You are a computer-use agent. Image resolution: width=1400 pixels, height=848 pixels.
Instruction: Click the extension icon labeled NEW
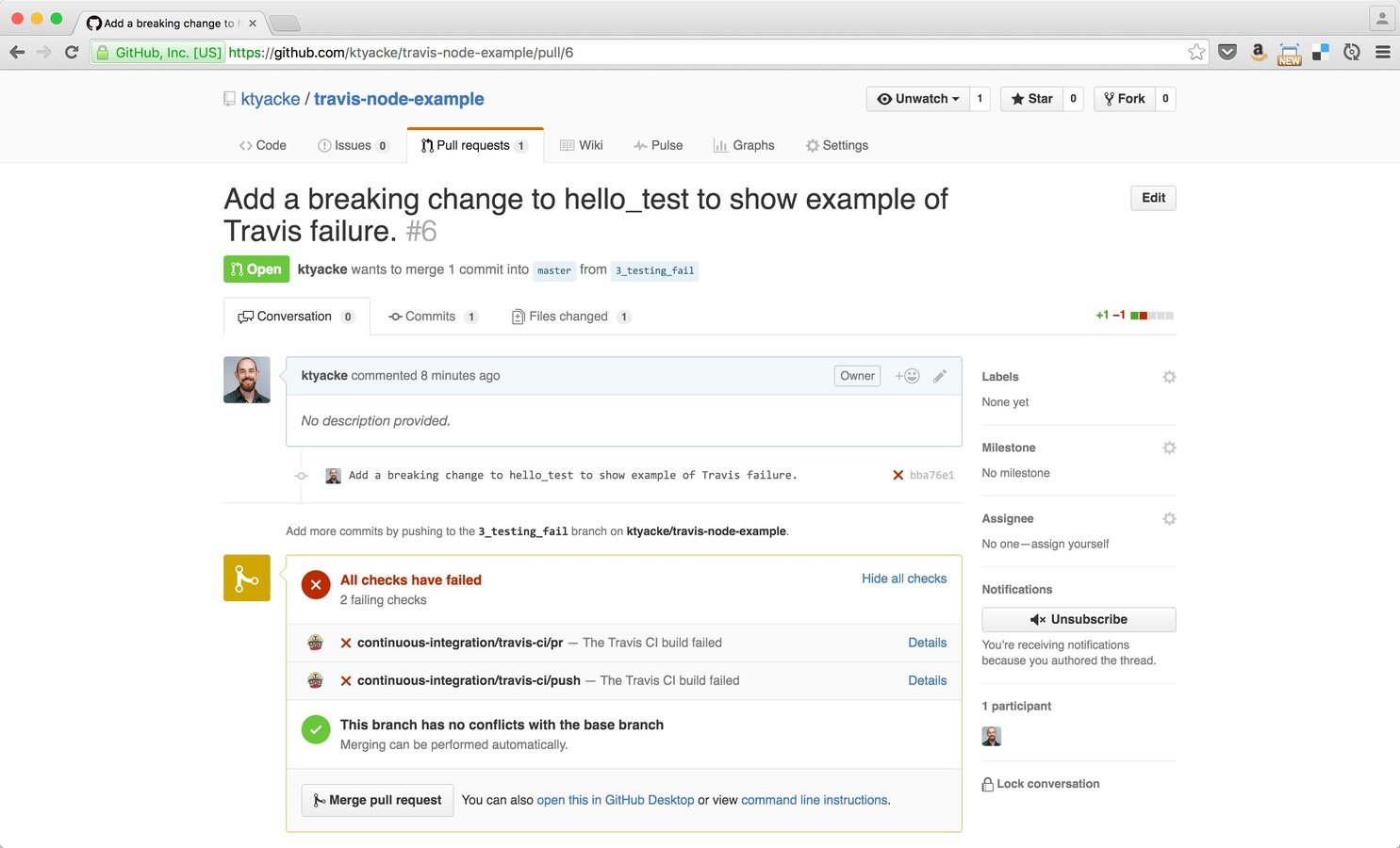pos(1290,54)
